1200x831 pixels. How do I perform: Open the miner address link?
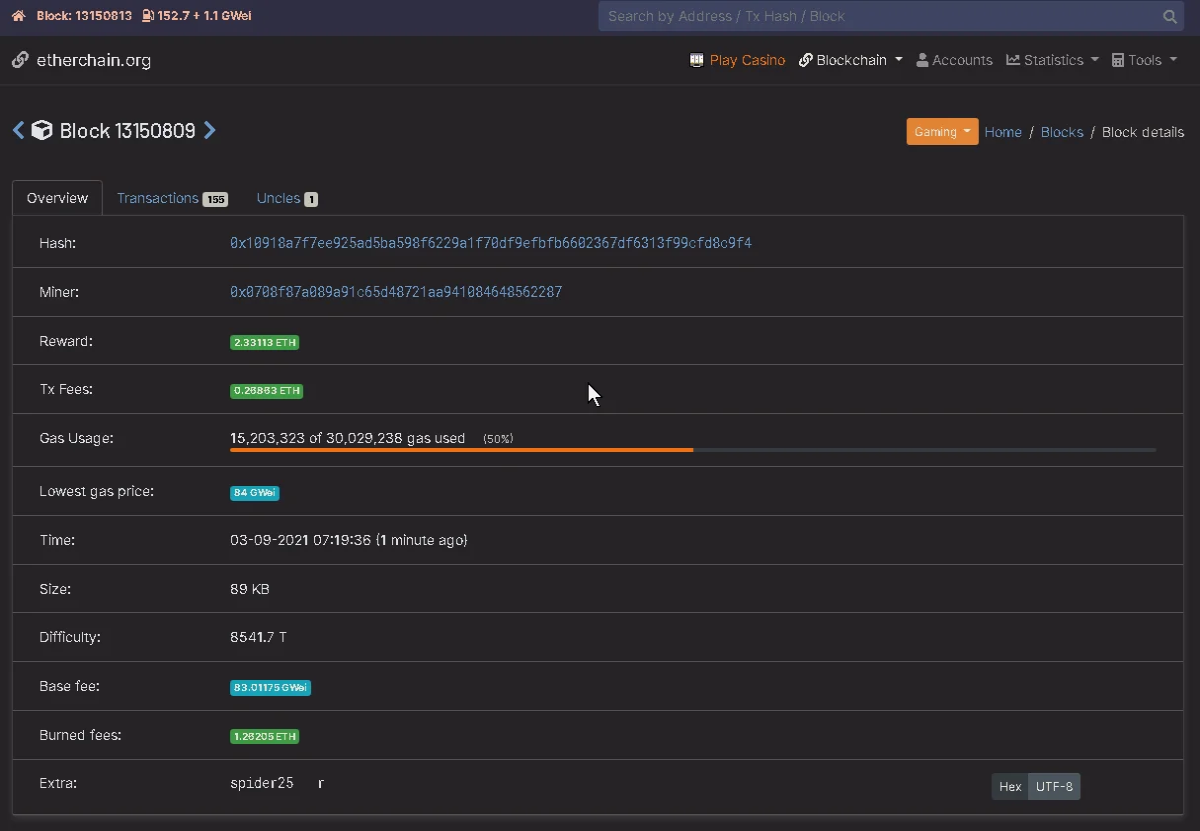[x=396, y=292]
